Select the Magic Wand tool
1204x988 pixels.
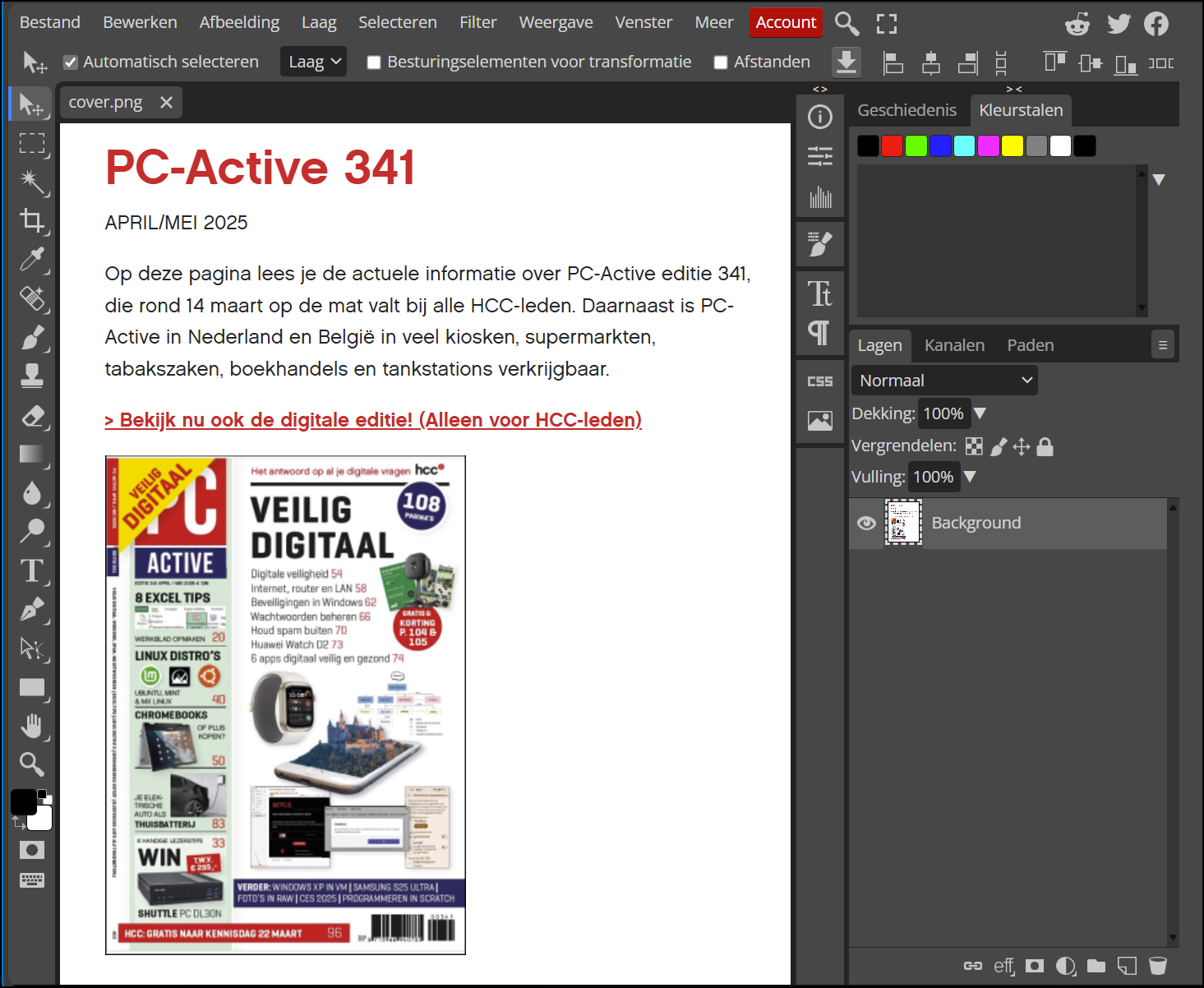click(32, 182)
